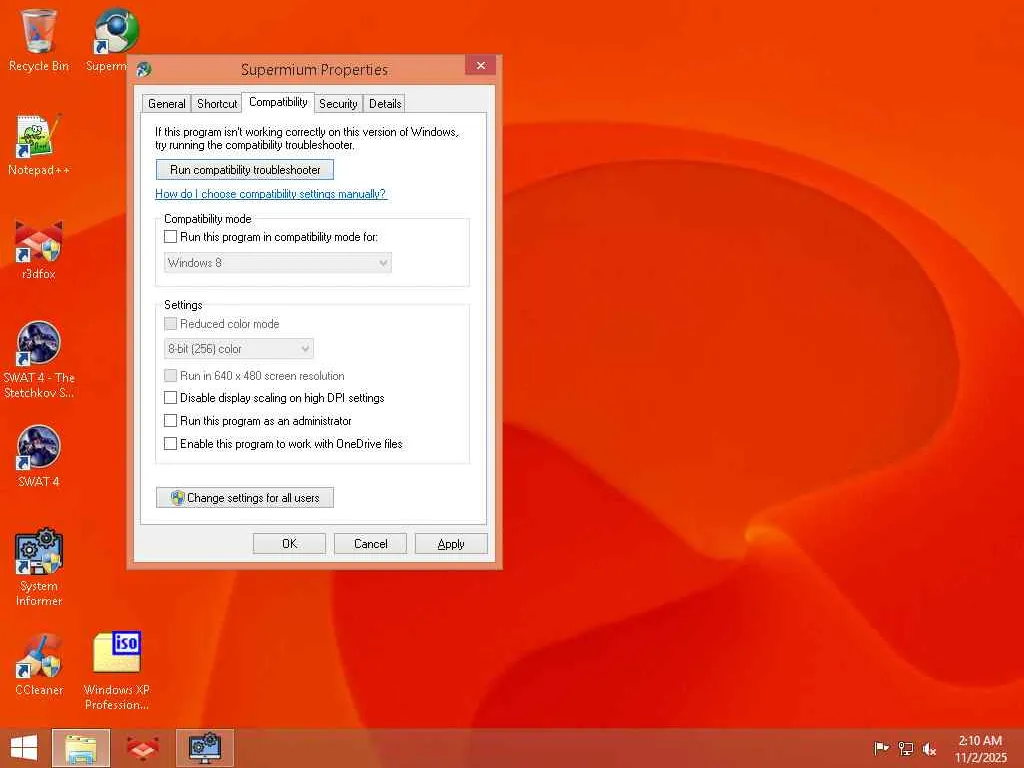Image resolution: width=1024 pixels, height=768 pixels.
Task: Open How do I choose compatibility settings link
Action: tap(271, 194)
